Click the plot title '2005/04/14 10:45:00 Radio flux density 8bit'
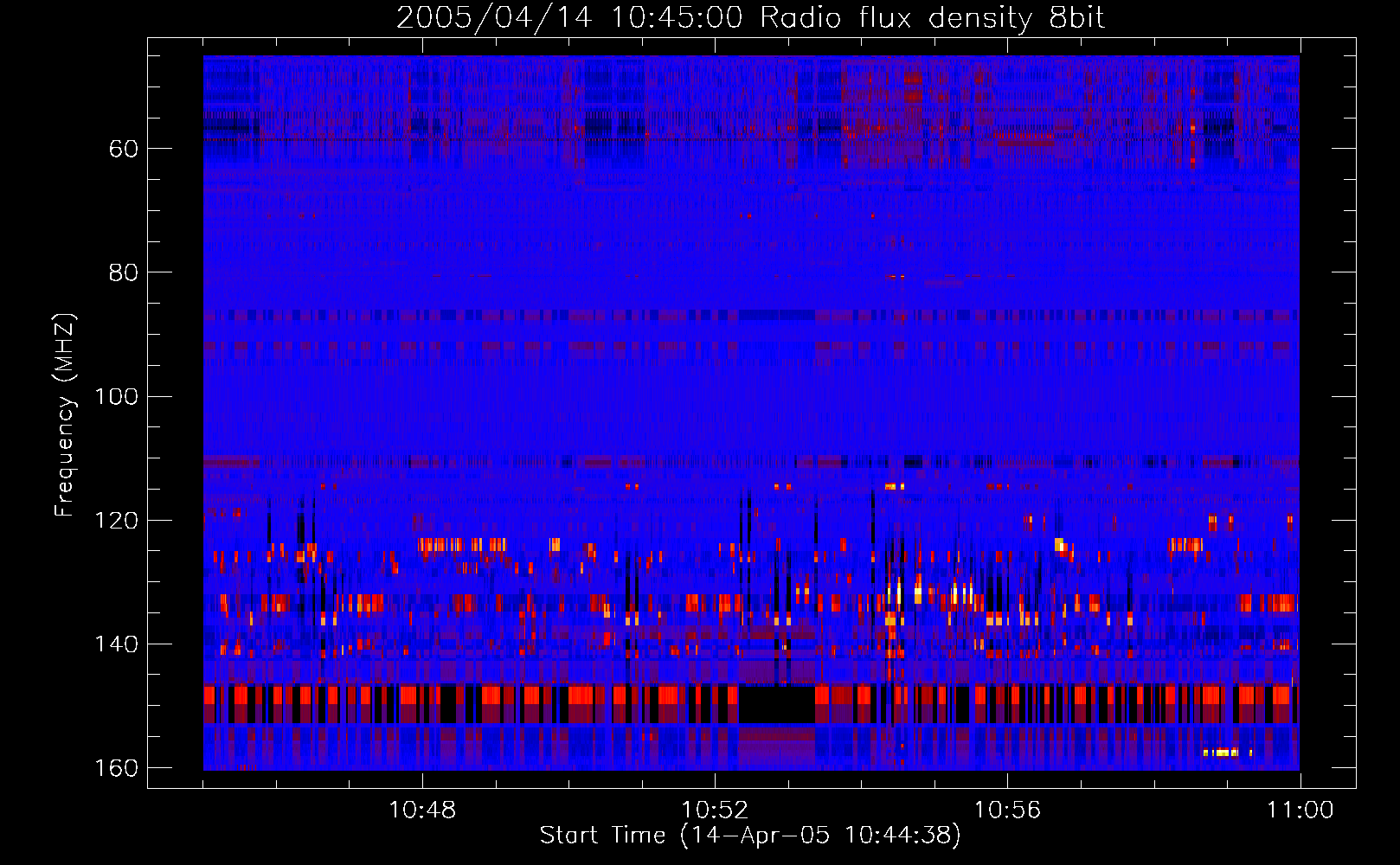The image size is (1400, 865). tap(750, 17)
